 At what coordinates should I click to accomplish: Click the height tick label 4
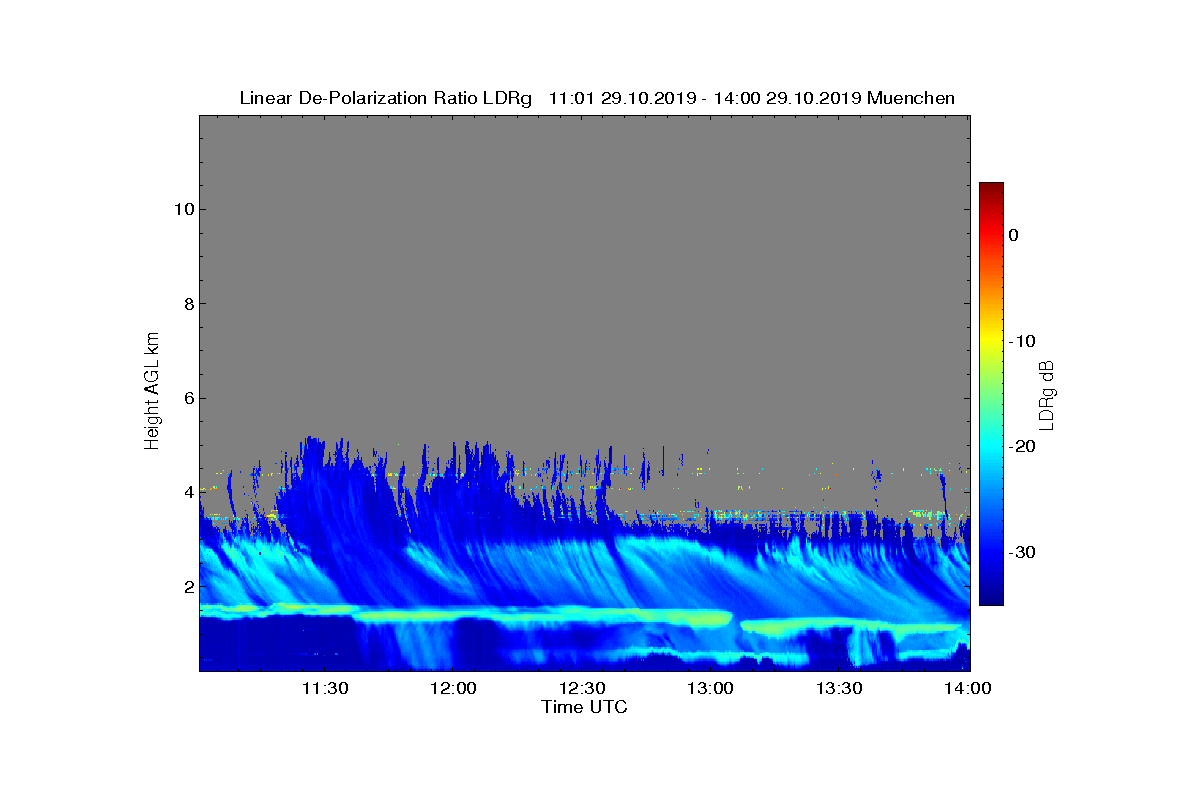pyautogui.click(x=187, y=492)
